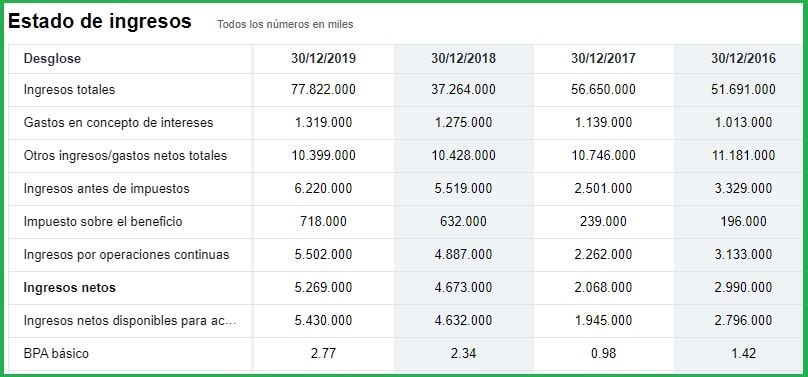Click value 196.000
Image resolution: width=808 pixels, height=377 pixels.
coord(743,221)
